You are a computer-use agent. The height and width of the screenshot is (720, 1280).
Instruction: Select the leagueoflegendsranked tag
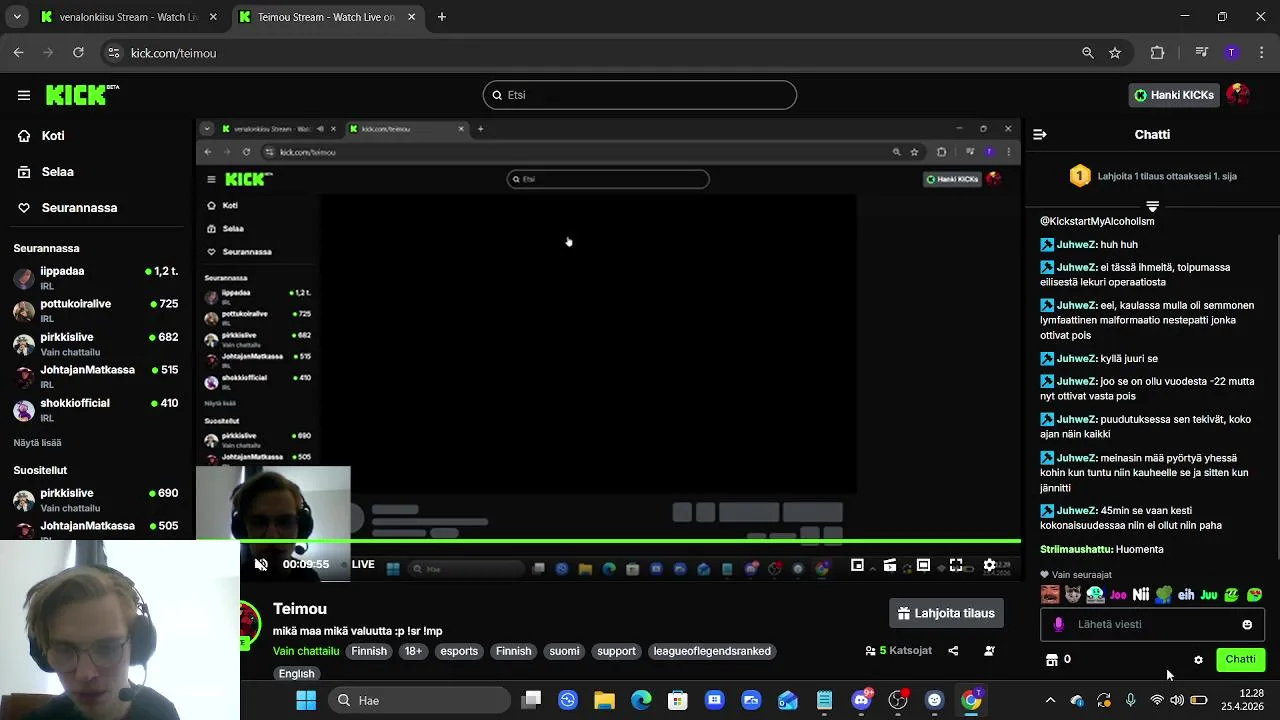tap(712, 651)
